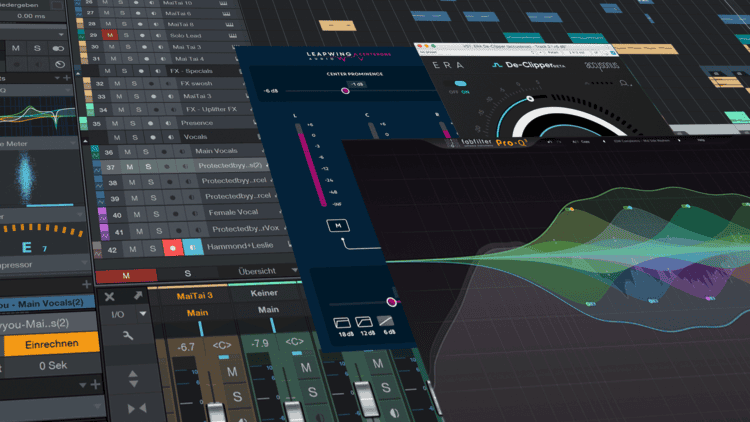Select the Protectedbyy..s(2) track 37
The height and width of the screenshot is (422, 750).
pos(230,166)
